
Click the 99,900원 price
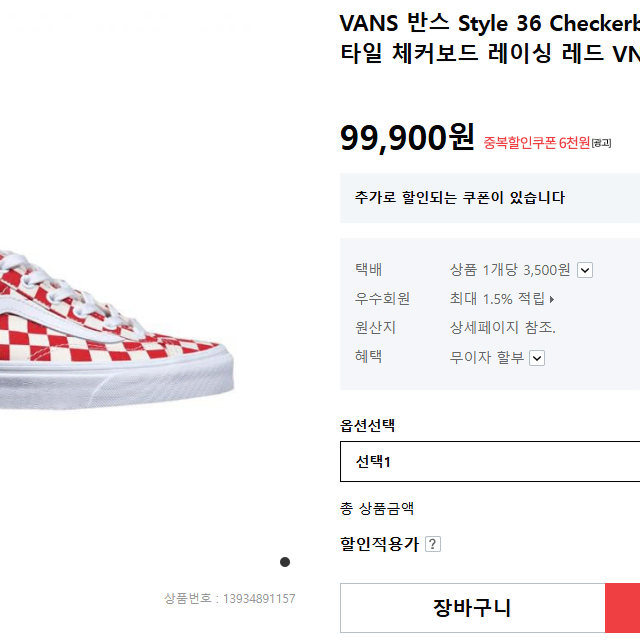coord(407,138)
